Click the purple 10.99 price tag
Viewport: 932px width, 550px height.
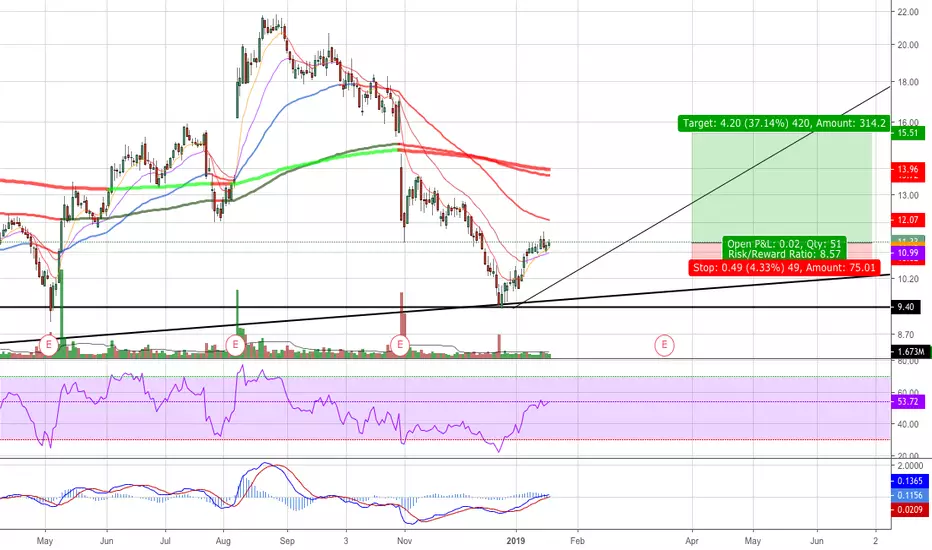pyautogui.click(x=908, y=253)
